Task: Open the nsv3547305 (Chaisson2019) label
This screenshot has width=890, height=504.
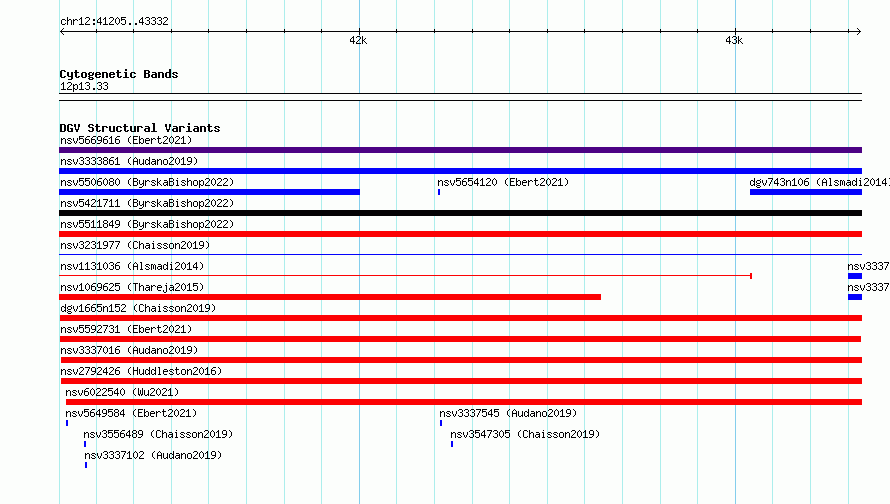Action: (x=525, y=434)
